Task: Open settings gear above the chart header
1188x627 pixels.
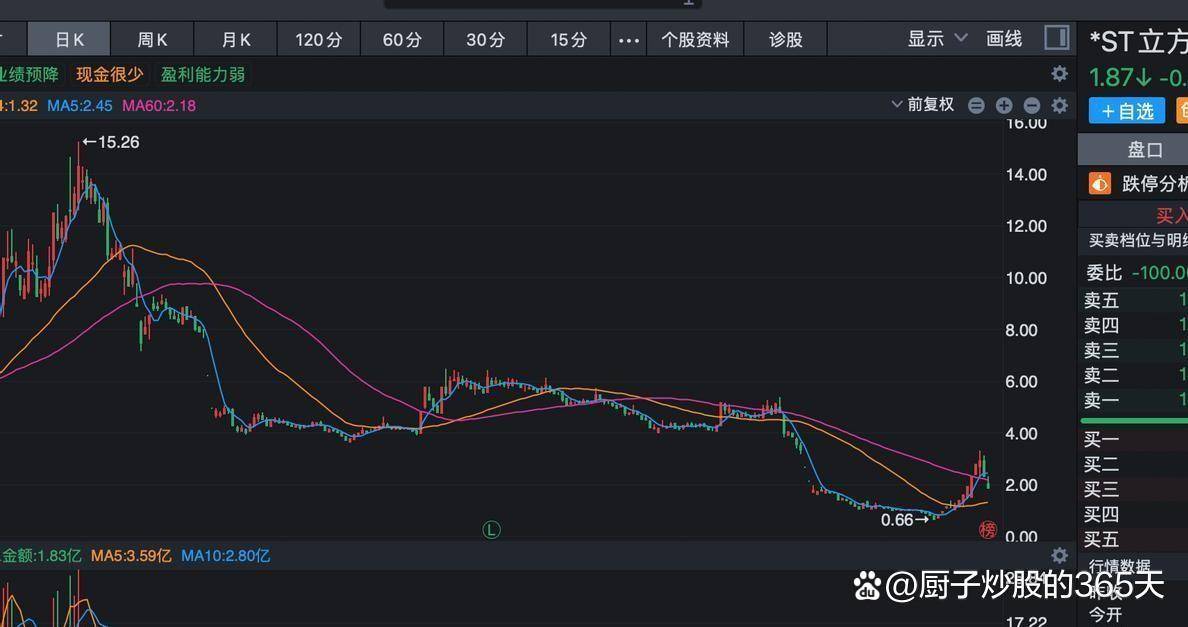Action: [1059, 74]
